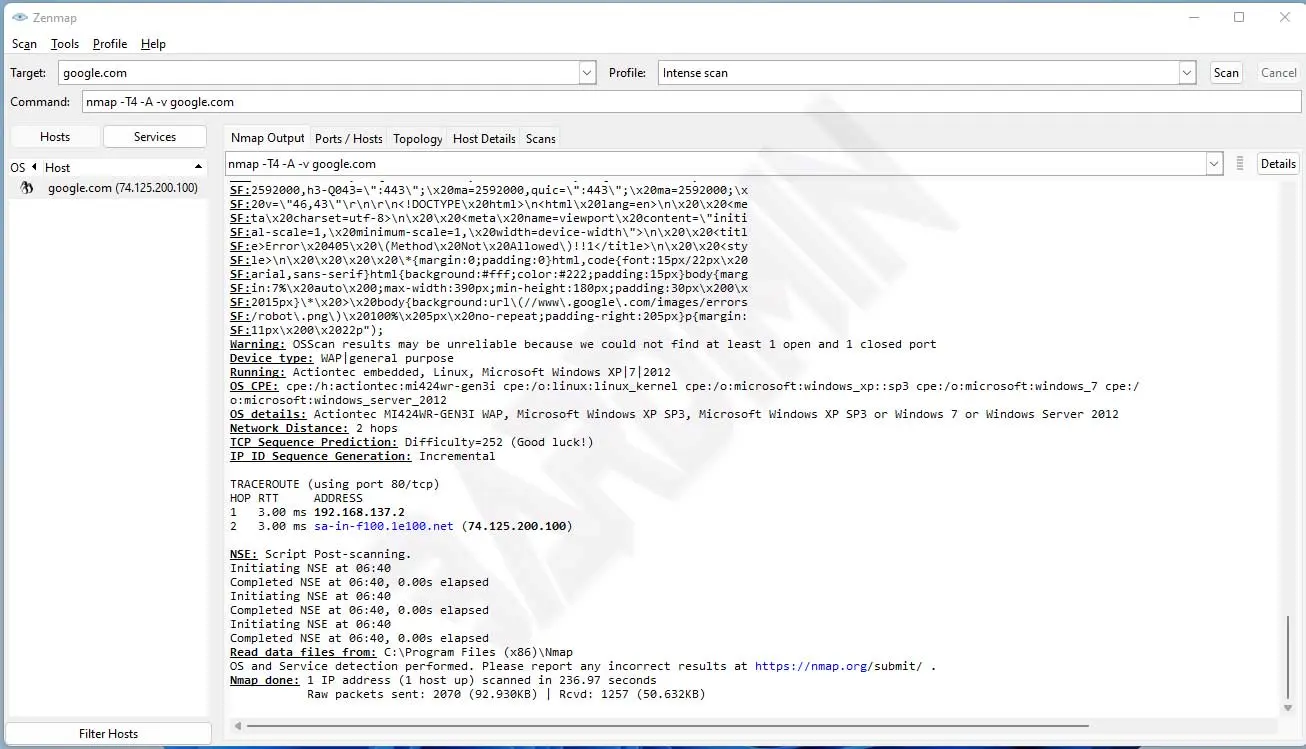
Task: Click the output options icon next to Details
Action: tap(1240, 164)
